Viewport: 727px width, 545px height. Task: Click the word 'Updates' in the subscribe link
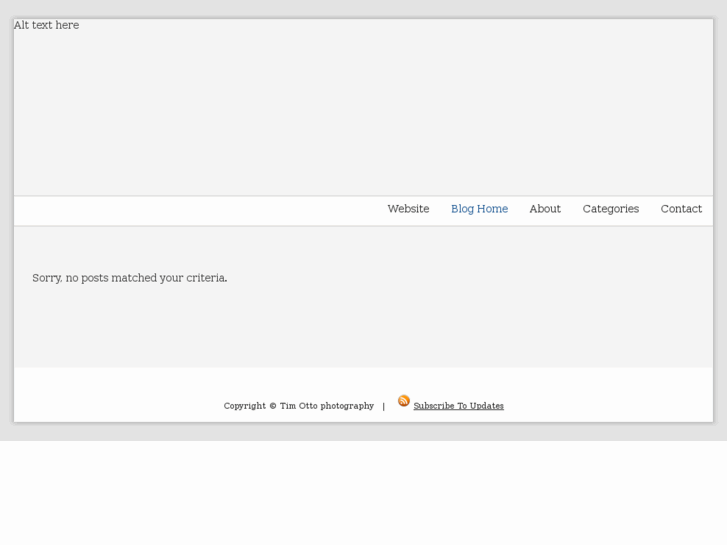pos(487,406)
